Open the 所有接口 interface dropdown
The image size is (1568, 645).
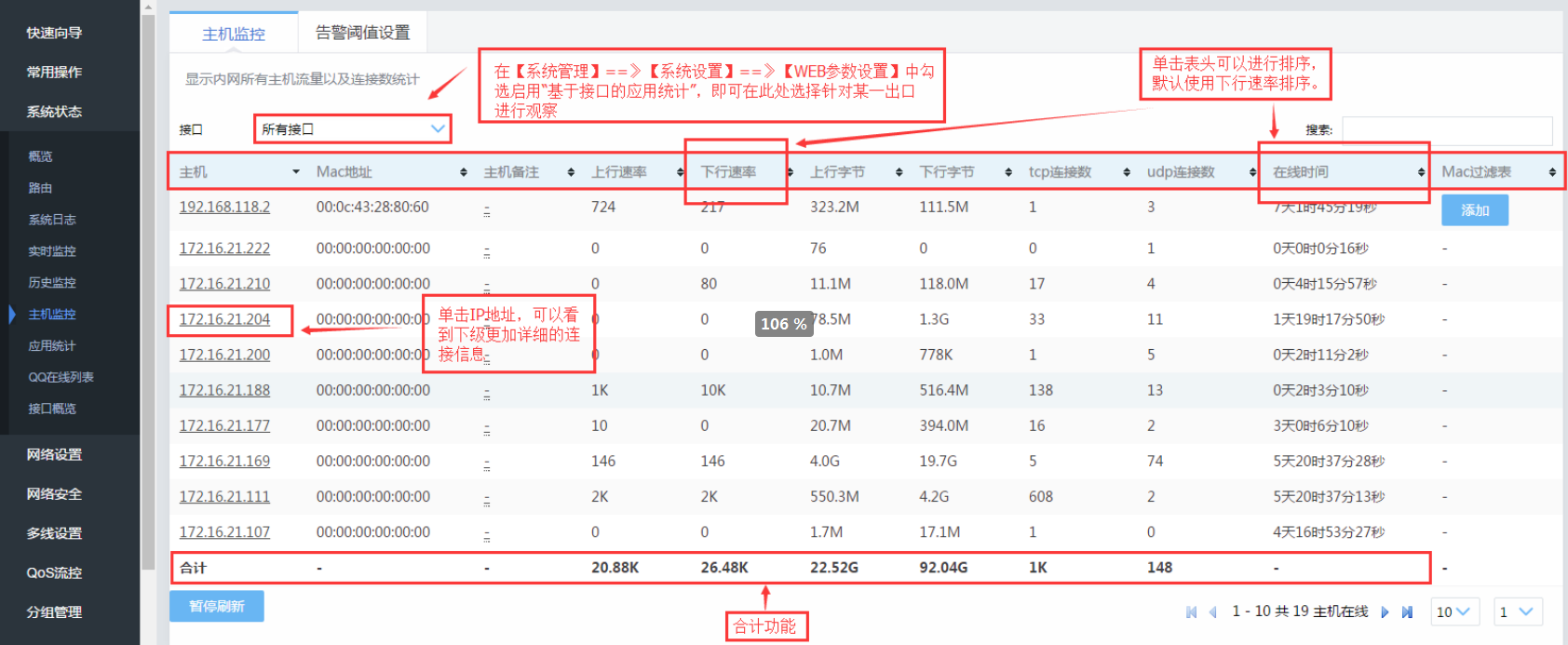[x=352, y=129]
